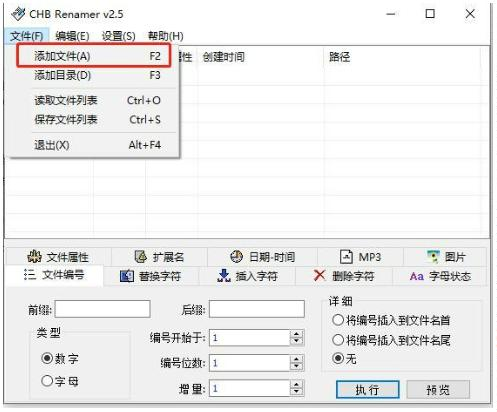The width and height of the screenshot is (497, 412).
Task: Increase 编号位数 with up arrow
Action: point(296,359)
